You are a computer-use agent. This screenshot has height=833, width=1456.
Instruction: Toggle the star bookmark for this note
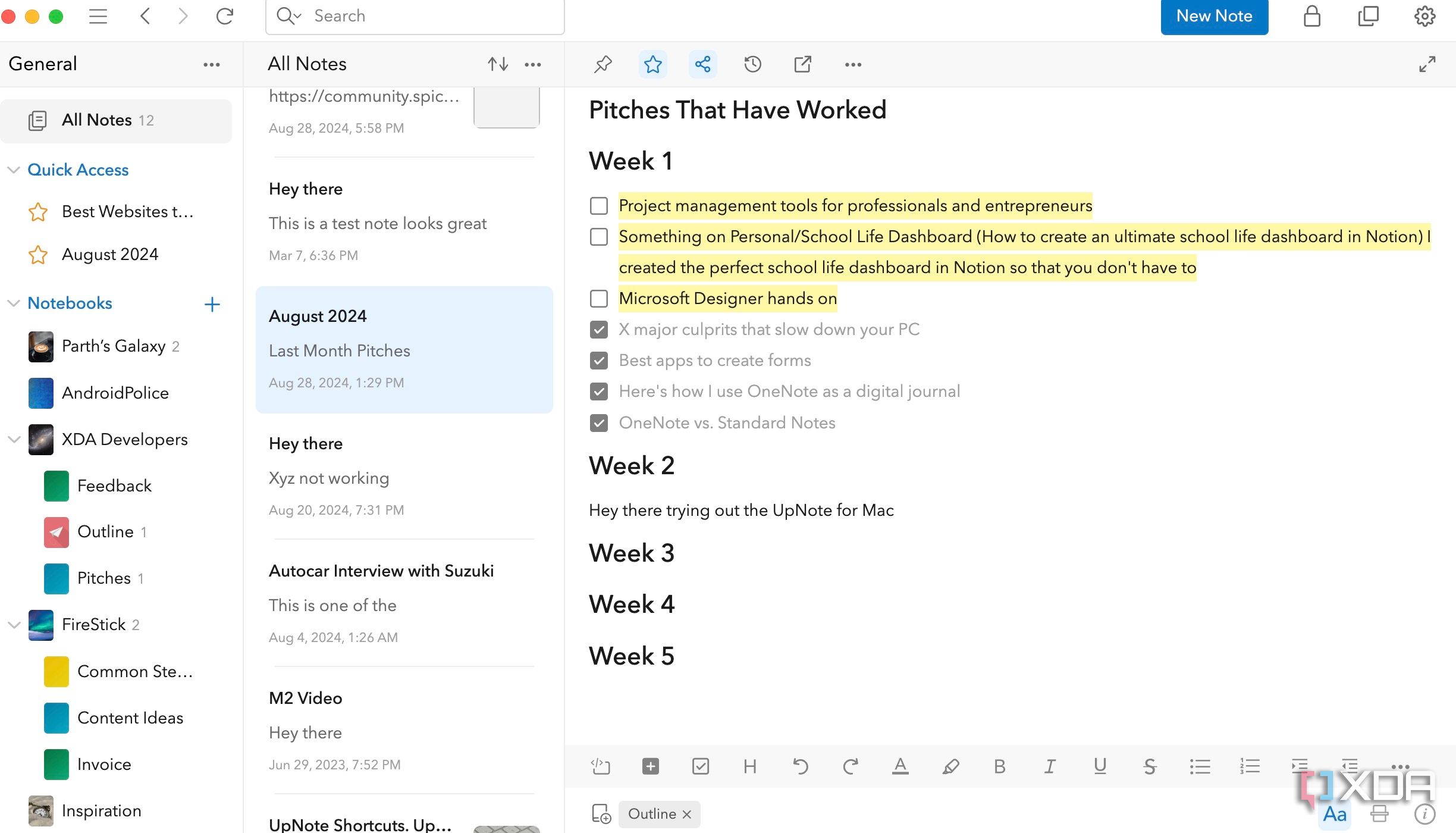click(x=652, y=64)
